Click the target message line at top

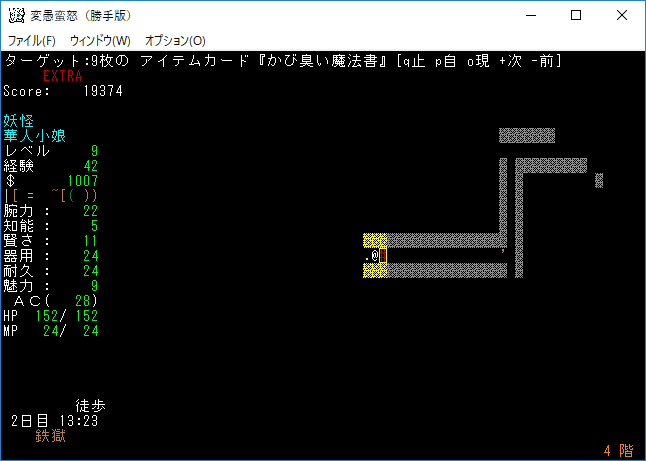point(282,62)
